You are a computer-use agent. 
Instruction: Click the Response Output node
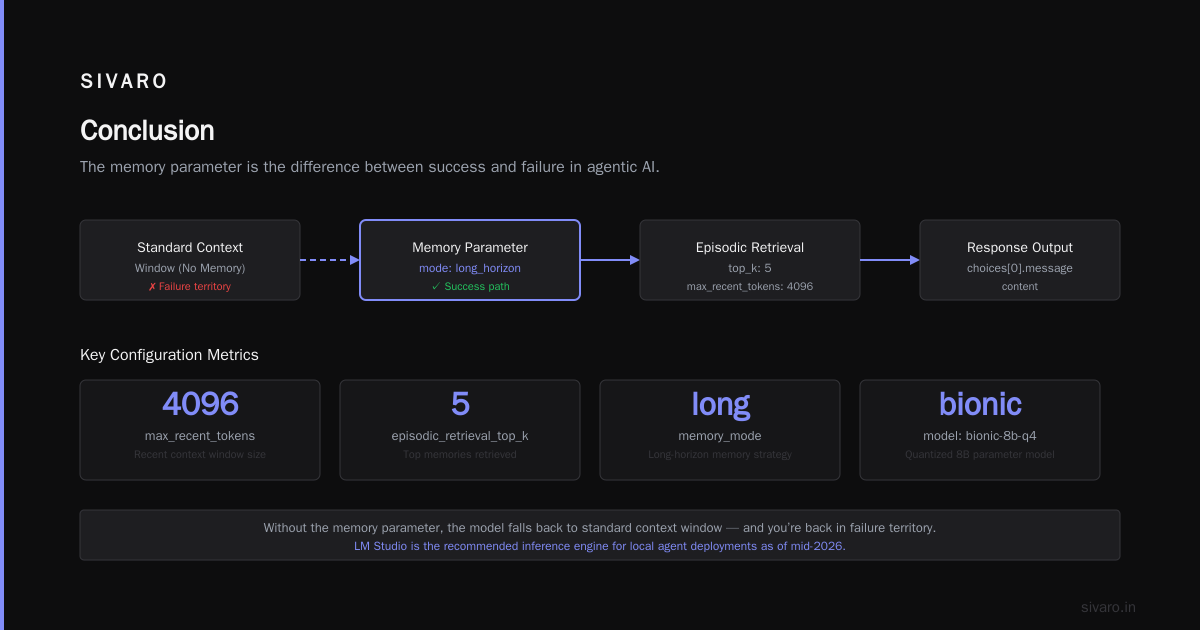coord(1020,260)
